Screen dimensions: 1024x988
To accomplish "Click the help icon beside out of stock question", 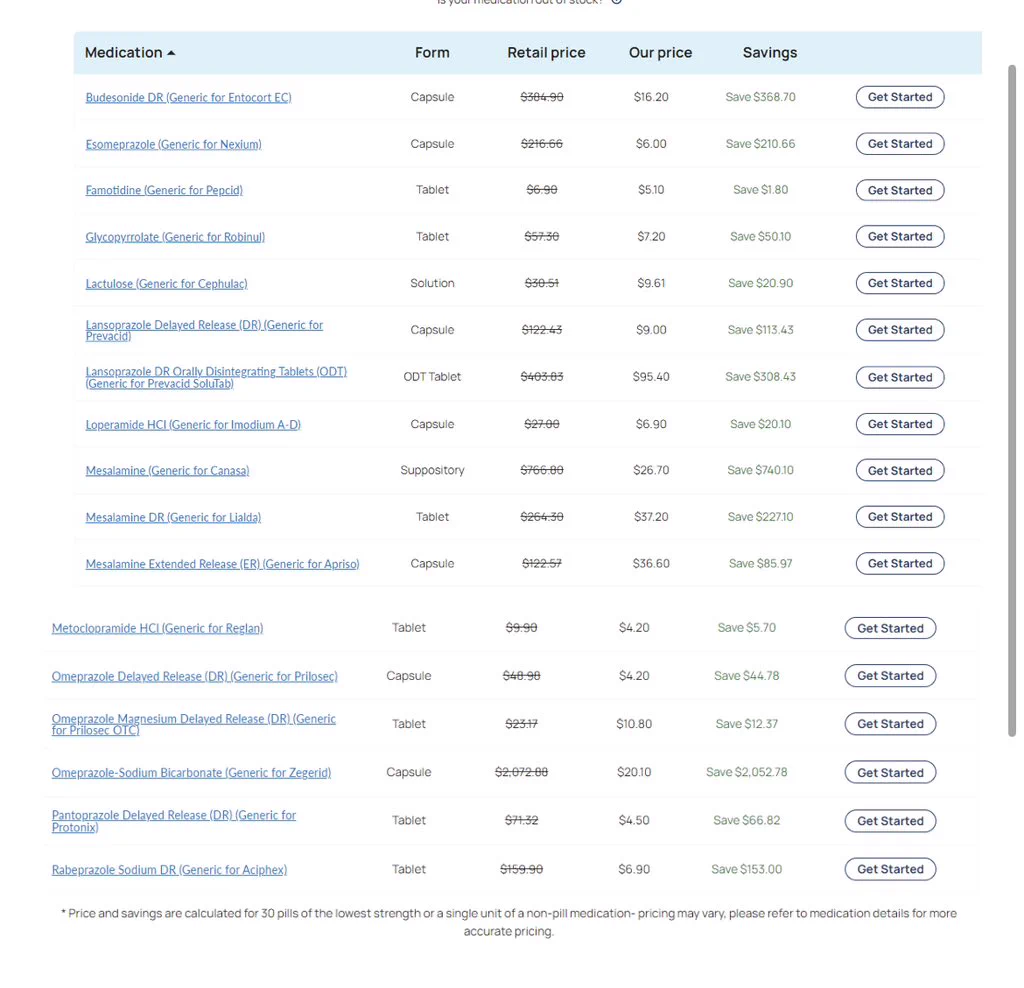I will coord(616,2).
